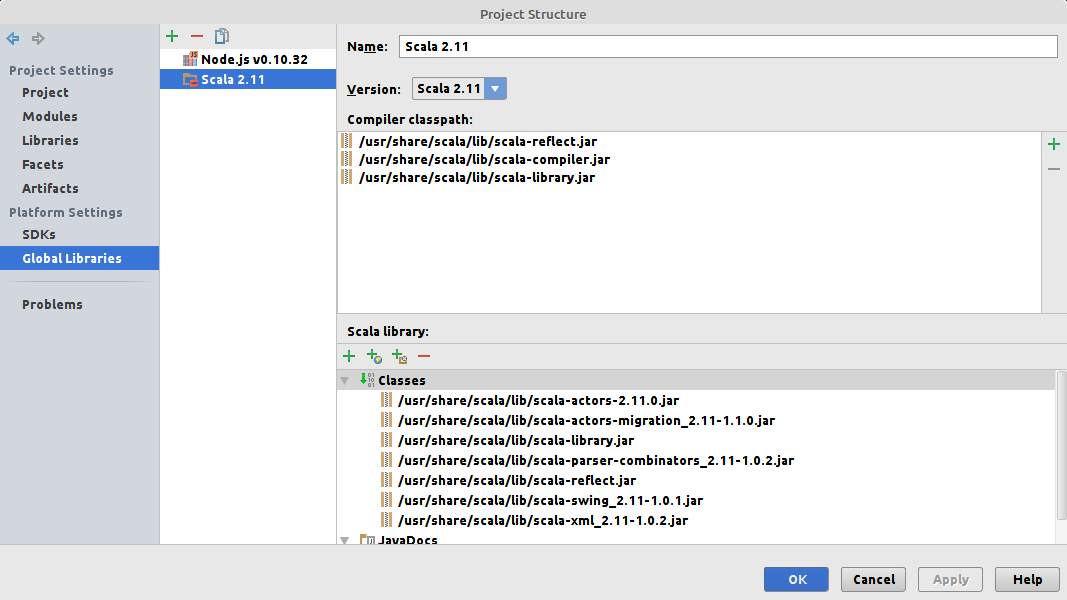Navigate back with the left arrow
The image size is (1067, 600).
pos(13,39)
